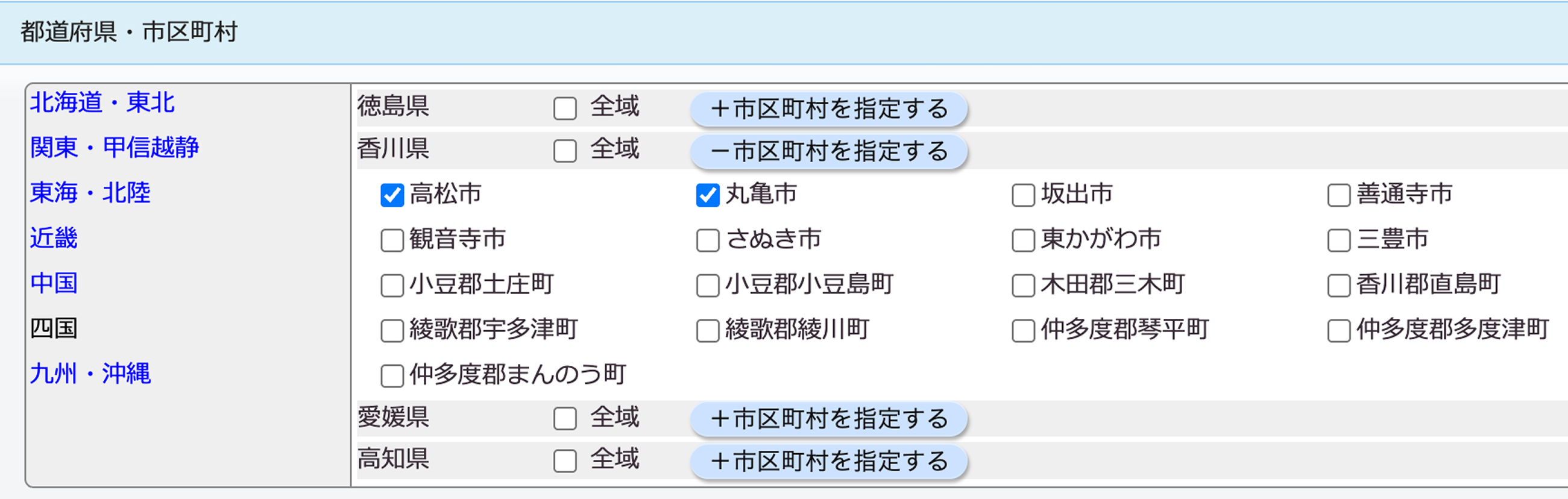Select the 観音寺市 checkbox

392,240
